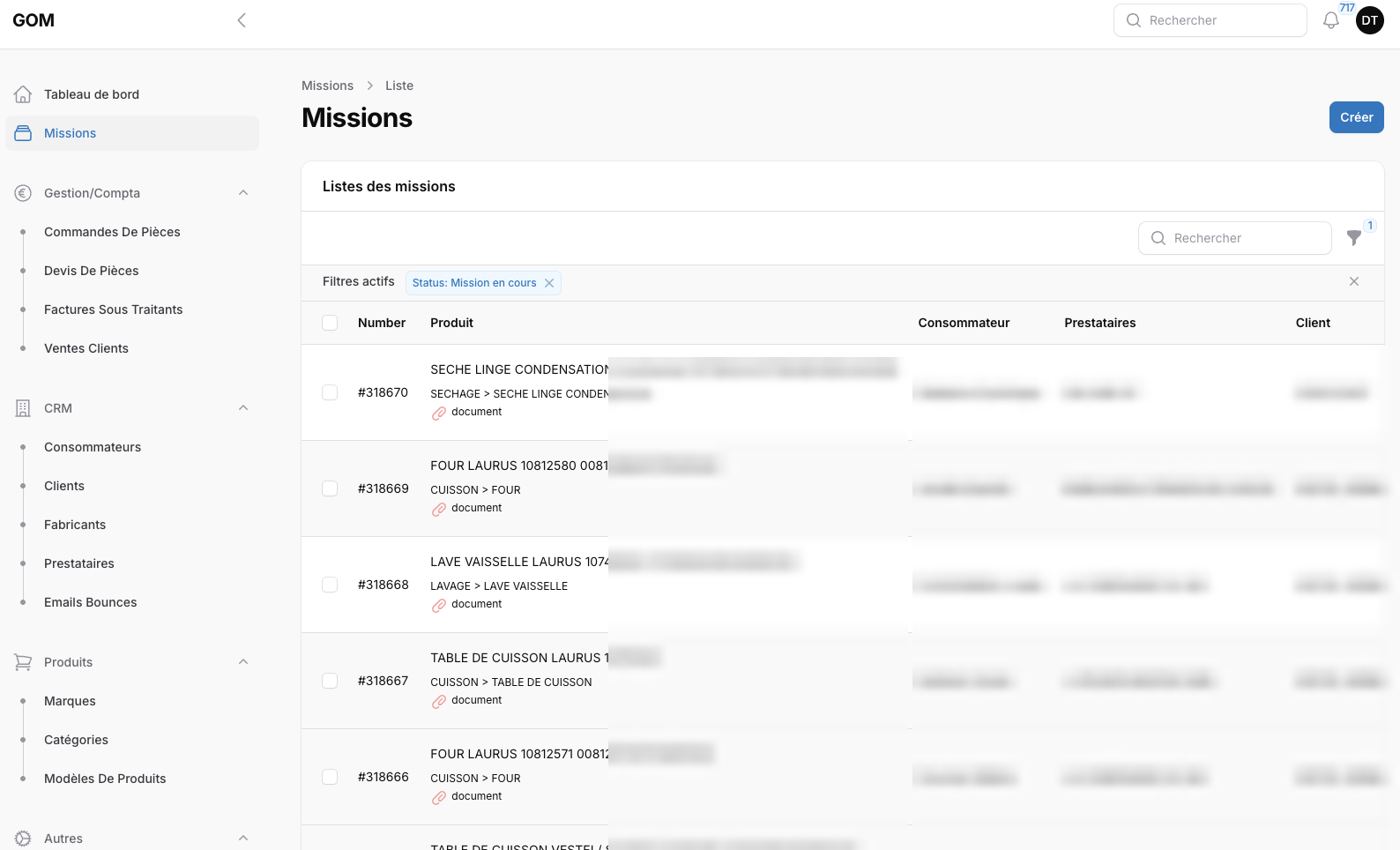Image resolution: width=1400 pixels, height=850 pixels.
Task: Click the CRM building icon
Action: 23,408
